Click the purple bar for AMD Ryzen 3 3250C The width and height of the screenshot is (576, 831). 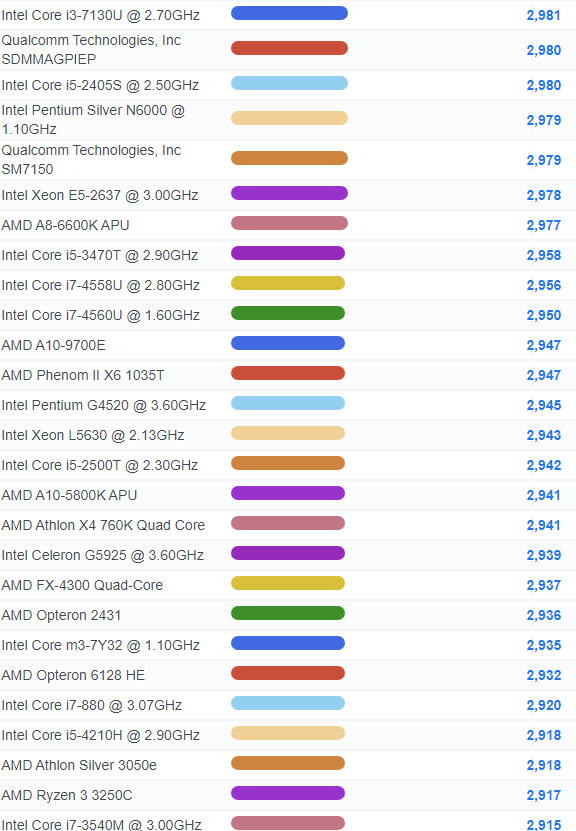(x=288, y=793)
